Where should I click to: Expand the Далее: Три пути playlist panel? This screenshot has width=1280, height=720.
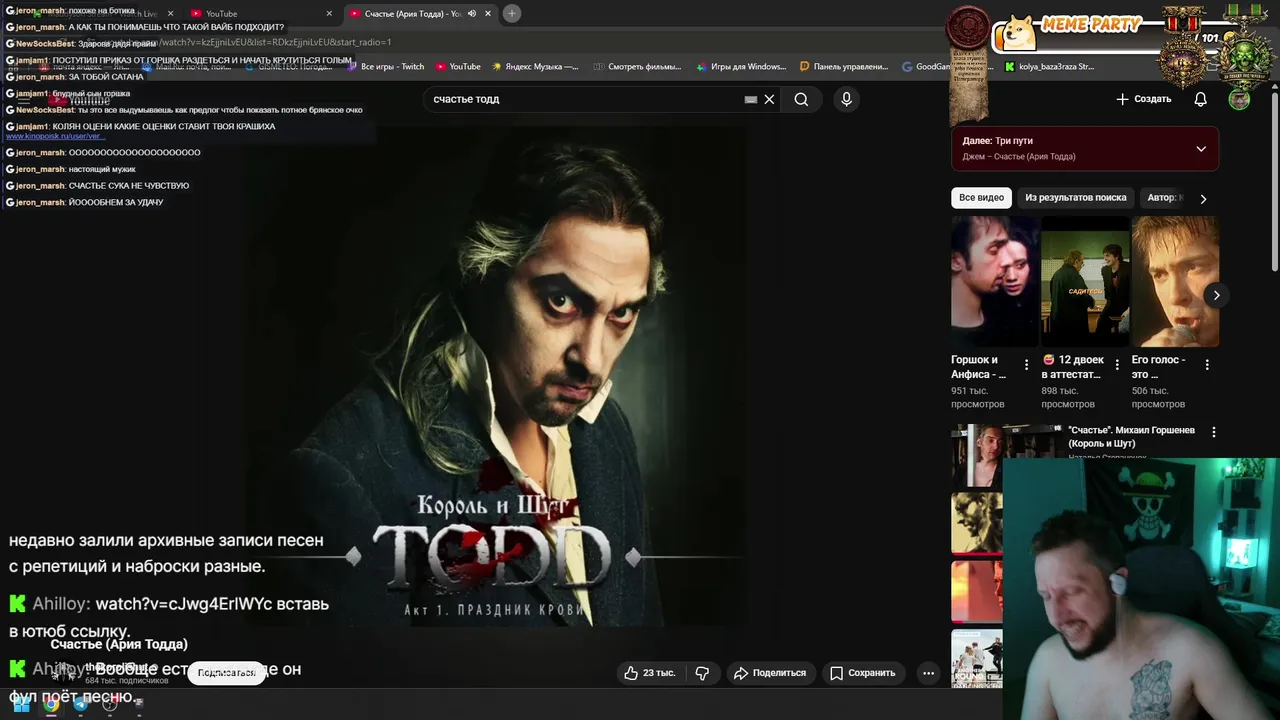(x=1201, y=149)
